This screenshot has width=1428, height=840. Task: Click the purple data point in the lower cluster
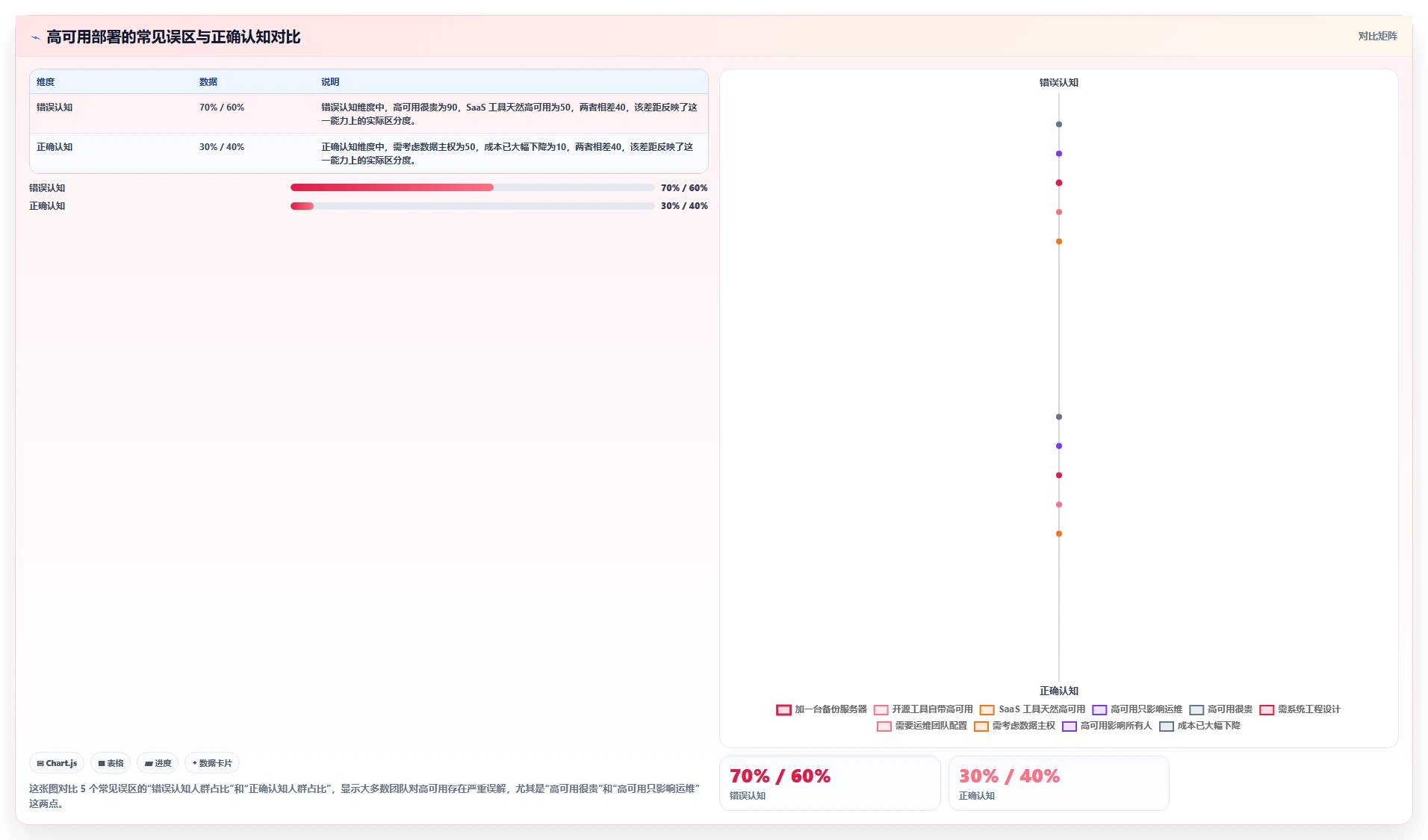coord(1058,446)
